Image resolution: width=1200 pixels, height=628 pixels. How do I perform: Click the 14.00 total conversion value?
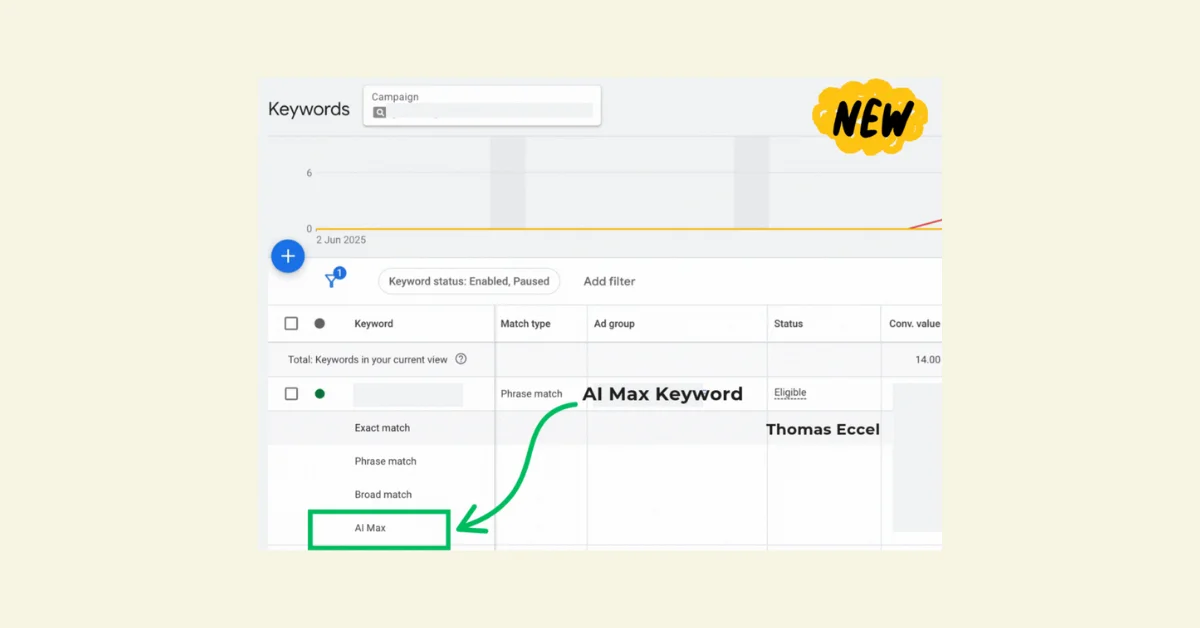[x=927, y=359]
